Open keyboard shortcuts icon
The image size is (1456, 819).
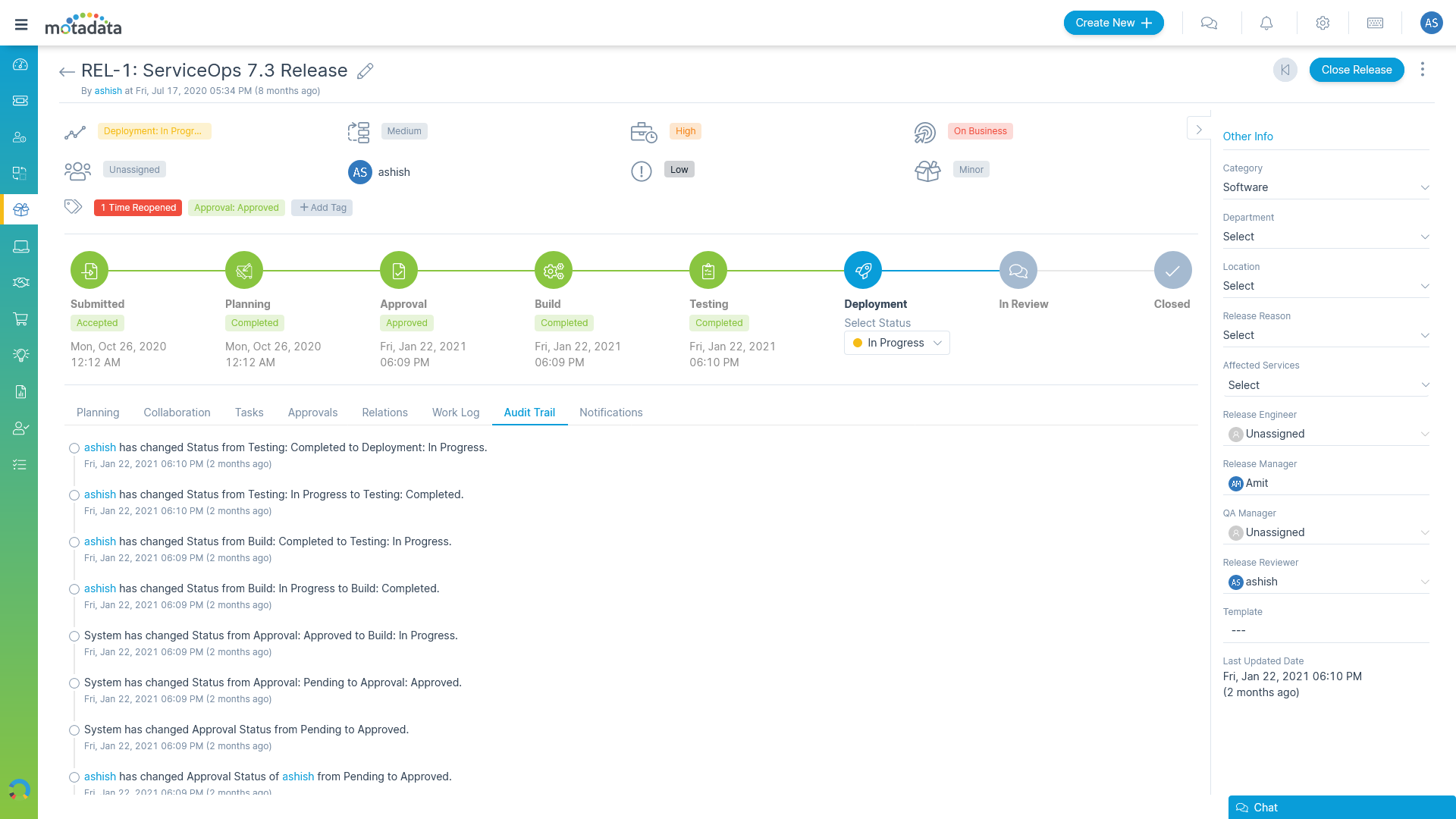tap(1375, 24)
